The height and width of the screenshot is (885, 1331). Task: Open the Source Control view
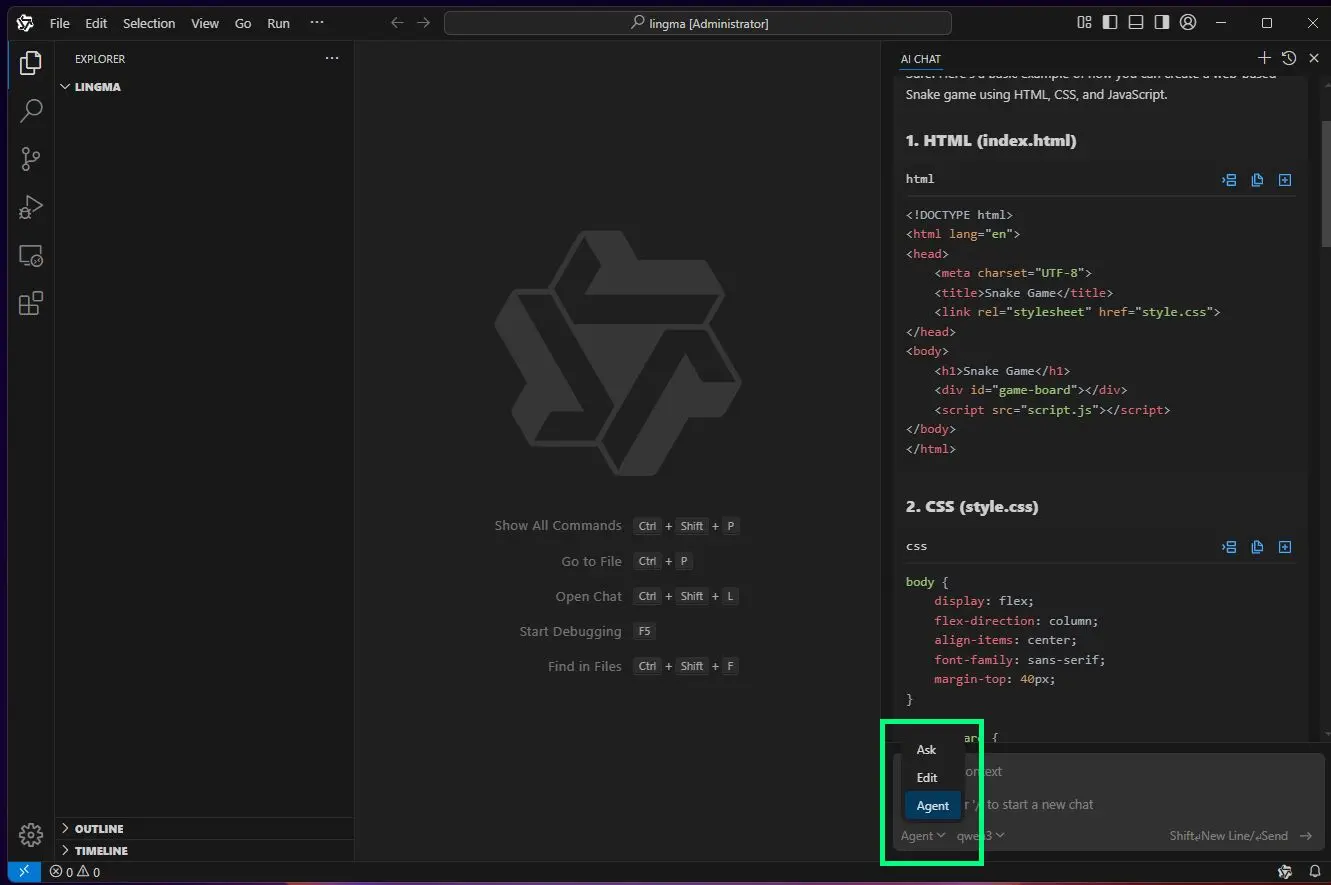tap(31, 158)
